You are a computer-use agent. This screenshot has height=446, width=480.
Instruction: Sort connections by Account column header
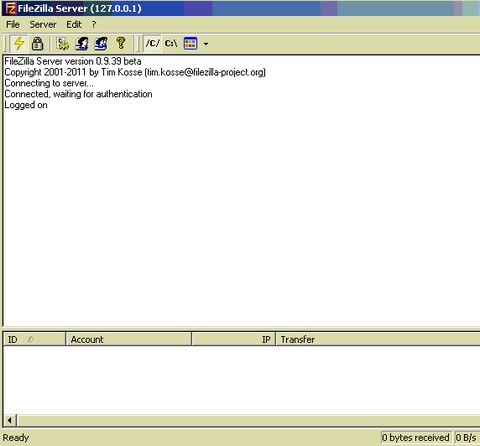(129, 339)
